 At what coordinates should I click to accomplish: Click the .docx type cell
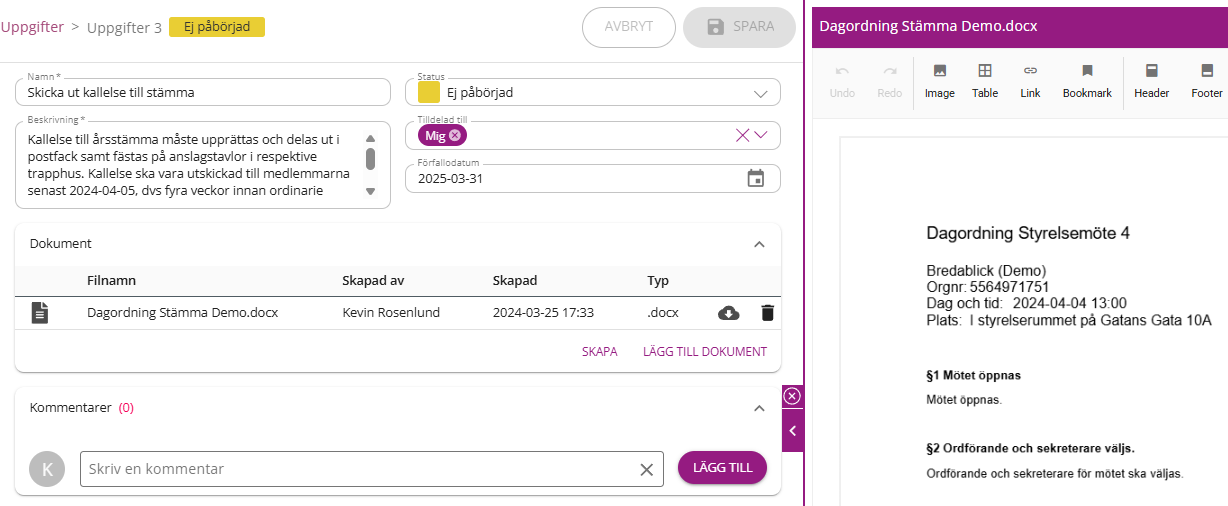663,313
